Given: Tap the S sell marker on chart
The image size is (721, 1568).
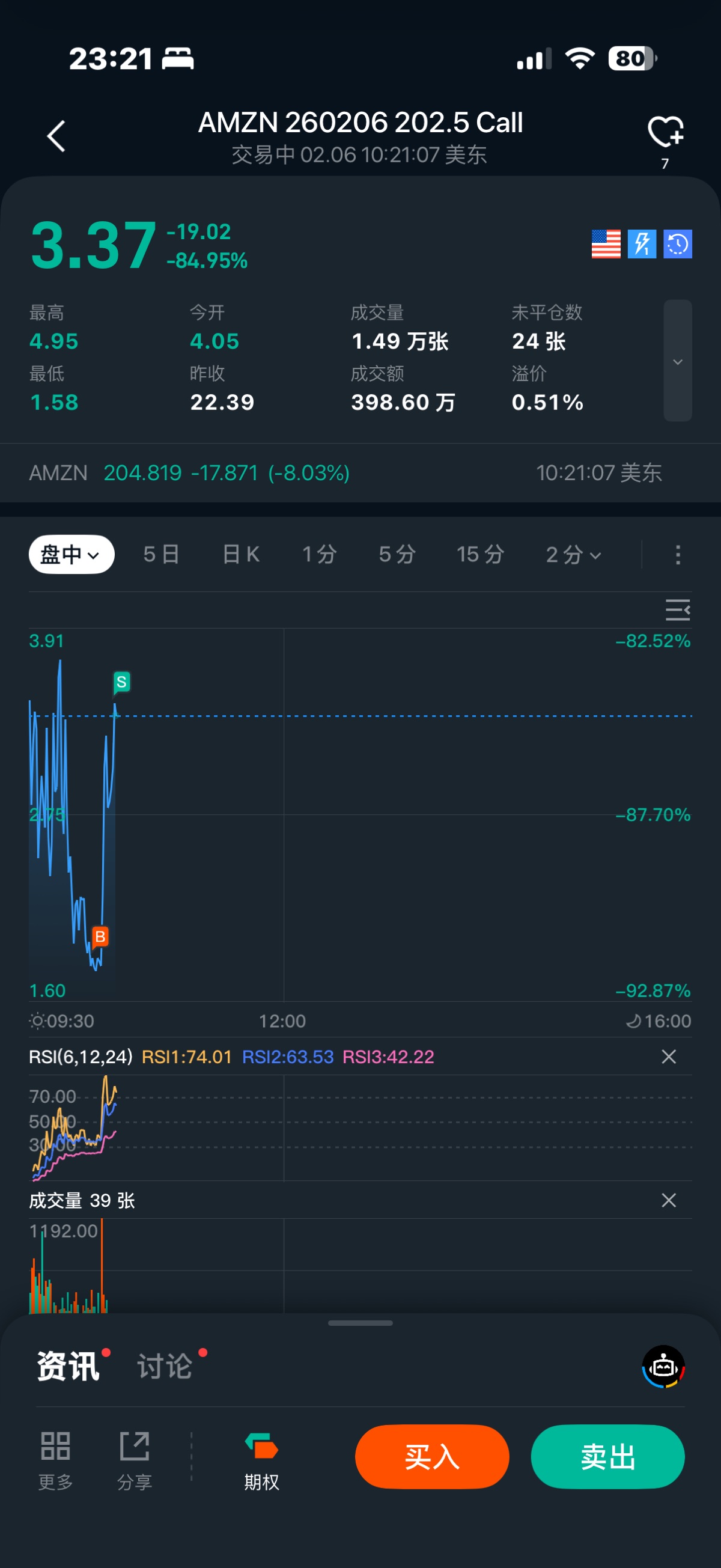Looking at the screenshot, I should [122, 682].
